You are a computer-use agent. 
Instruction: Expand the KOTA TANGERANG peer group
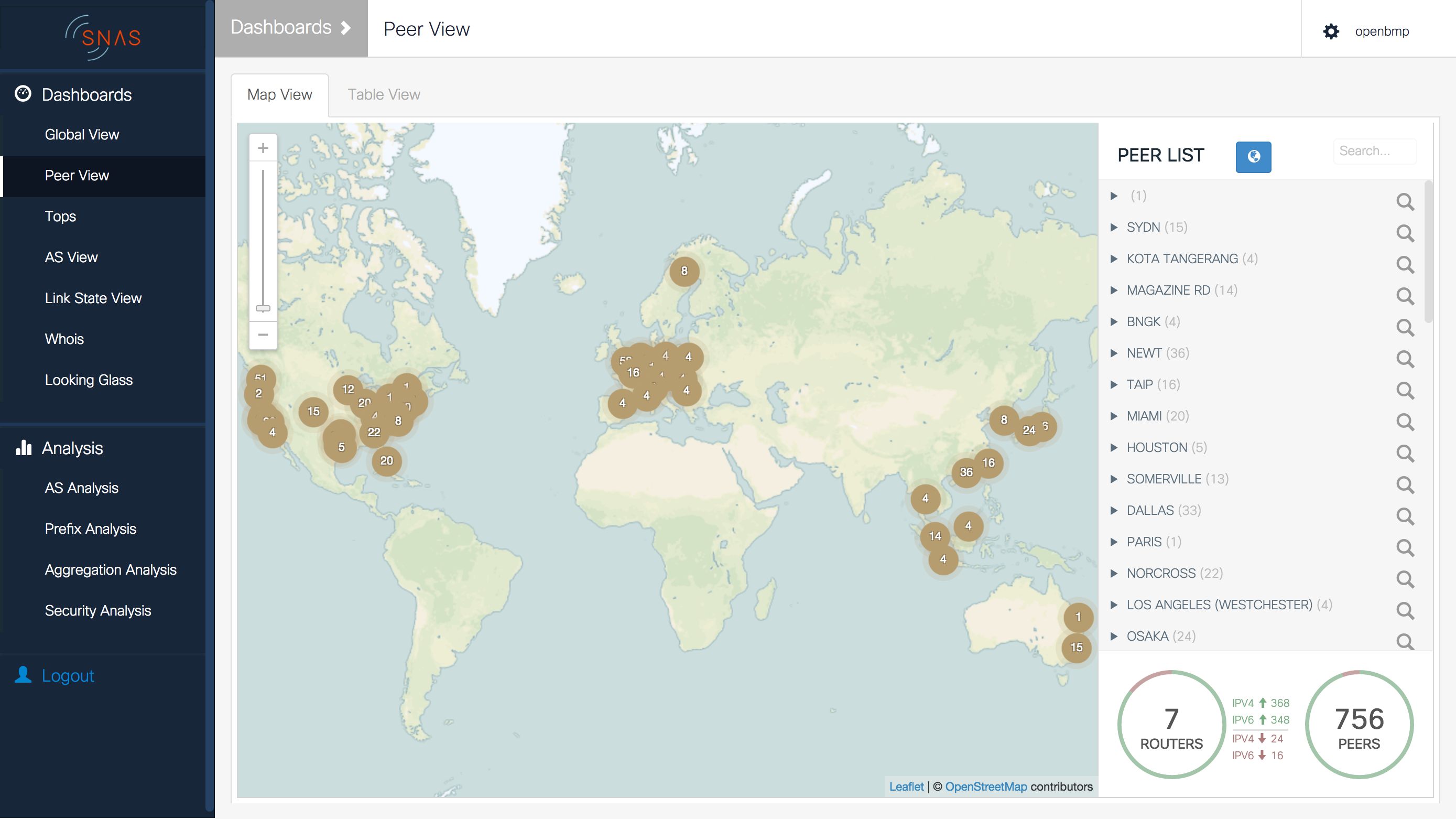point(1113,259)
